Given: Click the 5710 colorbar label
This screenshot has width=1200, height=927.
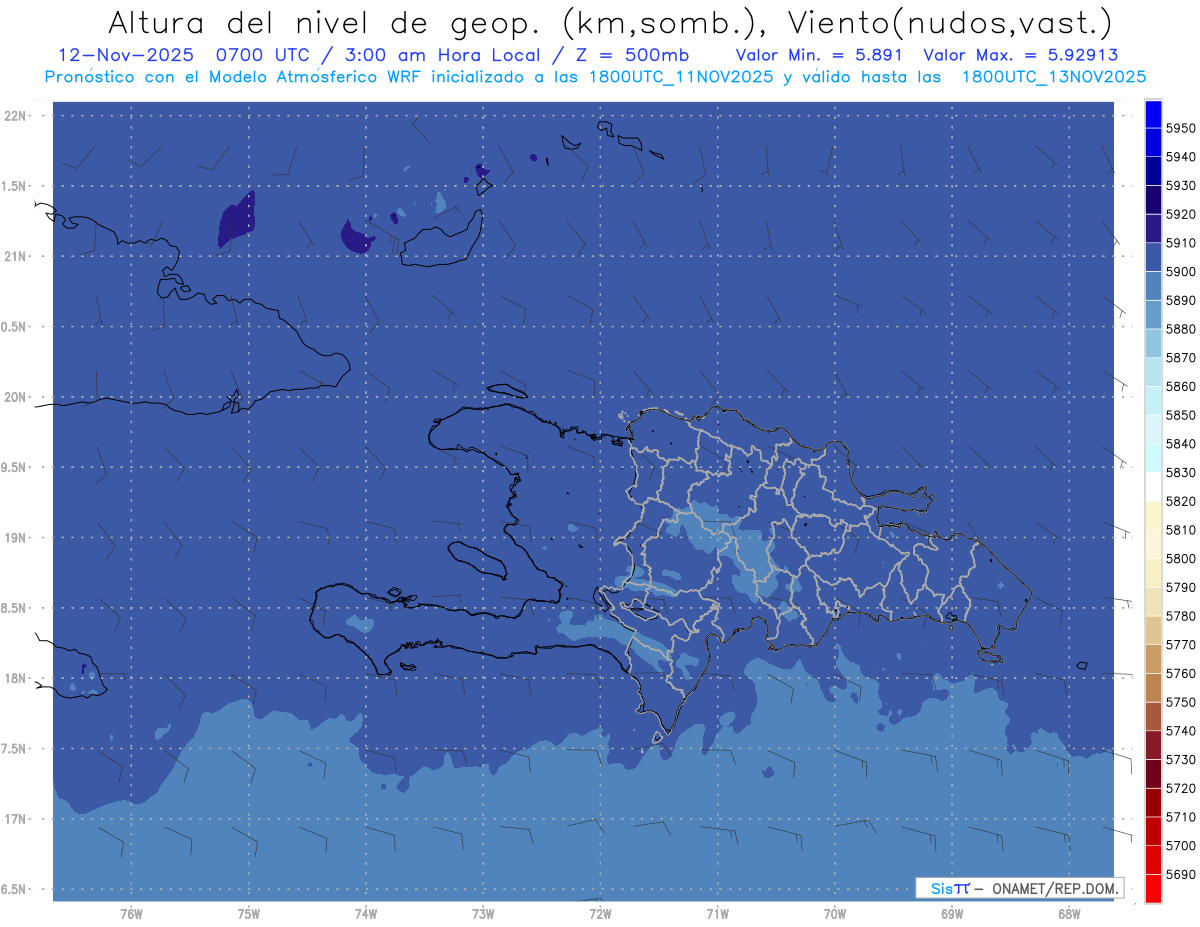Looking at the screenshot, I should point(1180,817).
